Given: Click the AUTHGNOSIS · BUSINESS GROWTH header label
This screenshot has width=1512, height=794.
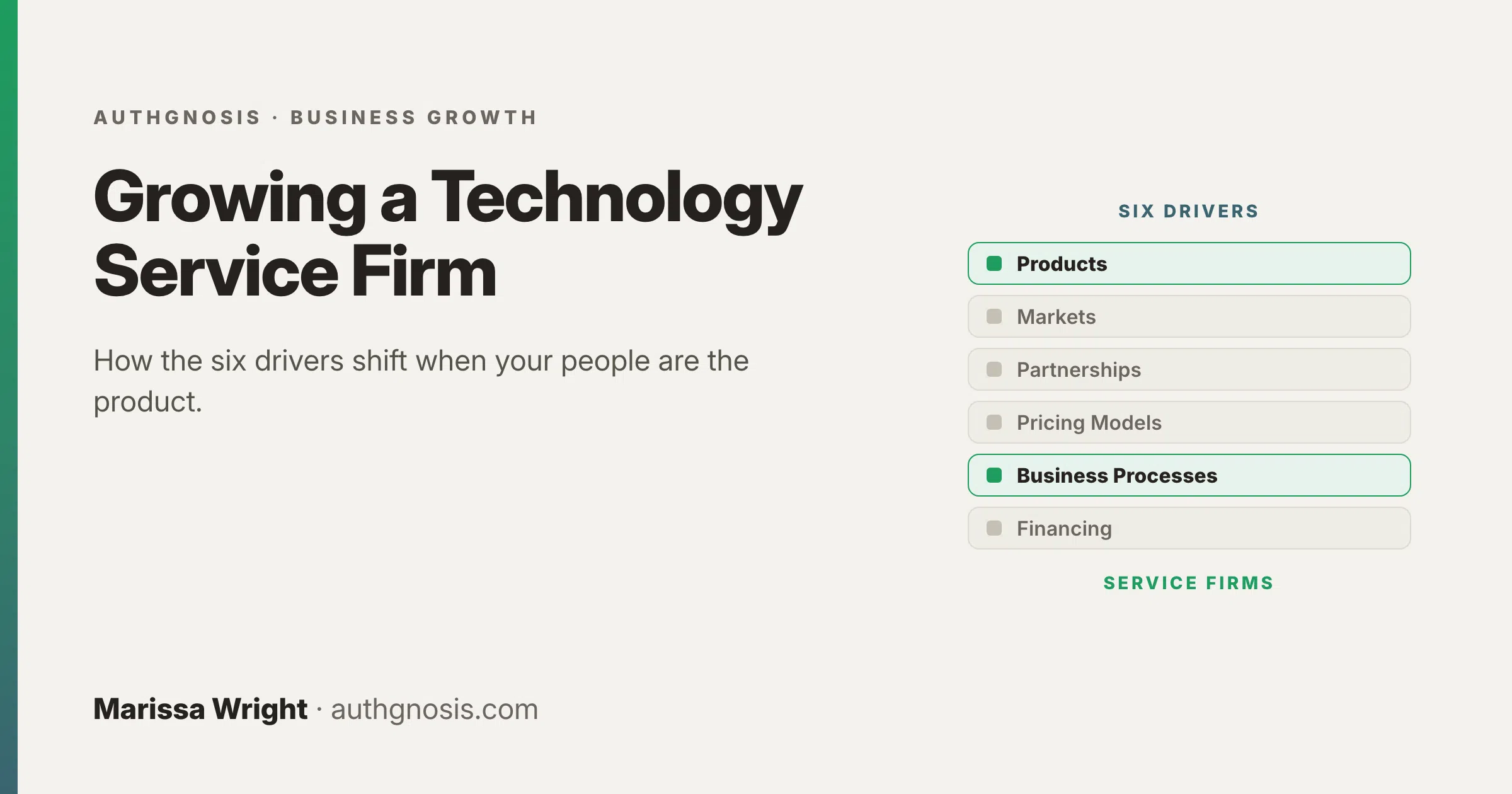Looking at the screenshot, I should [x=316, y=118].
